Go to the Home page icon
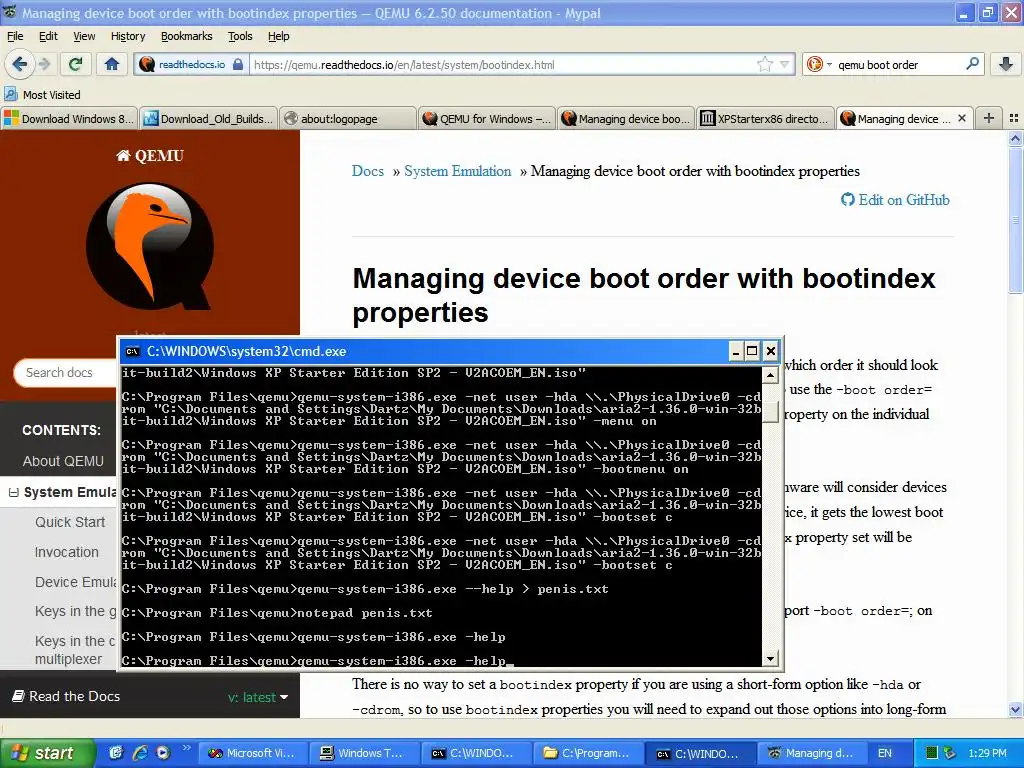 (112, 64)
